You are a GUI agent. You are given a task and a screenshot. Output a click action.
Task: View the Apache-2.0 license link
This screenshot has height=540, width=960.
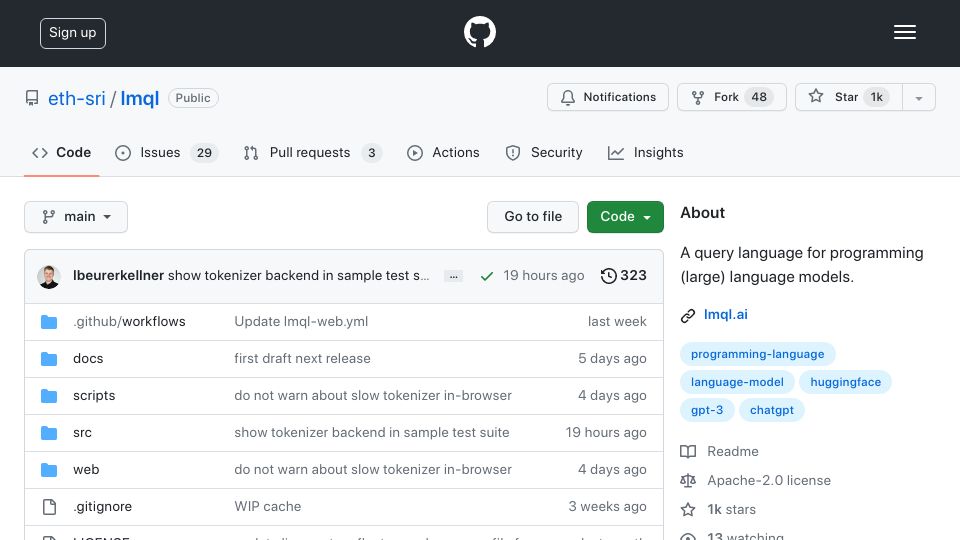tap(769, 481)
